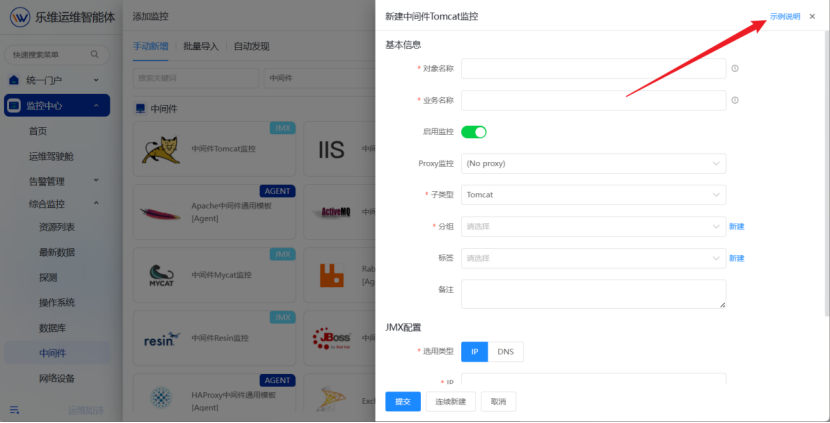
Task: Switch to the 批量导入 tab
Action: click(x=201, y=46)
